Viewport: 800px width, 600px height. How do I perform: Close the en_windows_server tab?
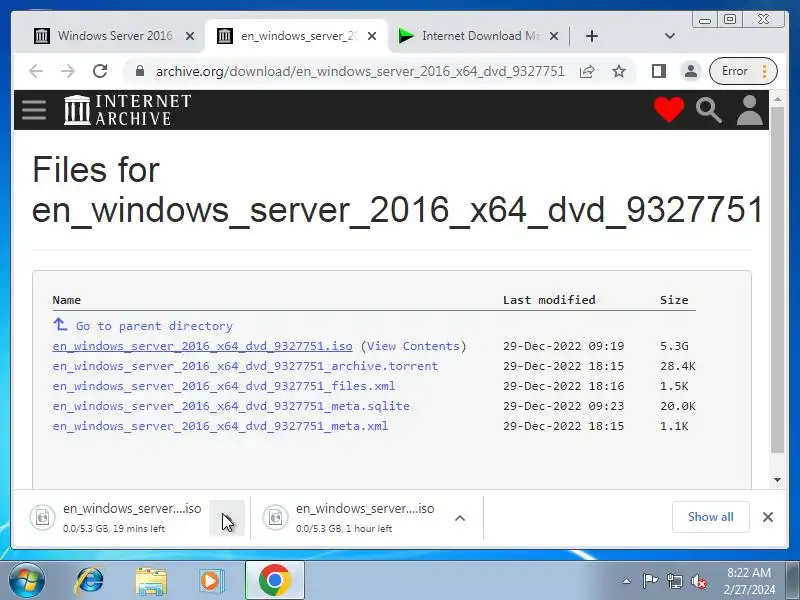coord(372,36)
